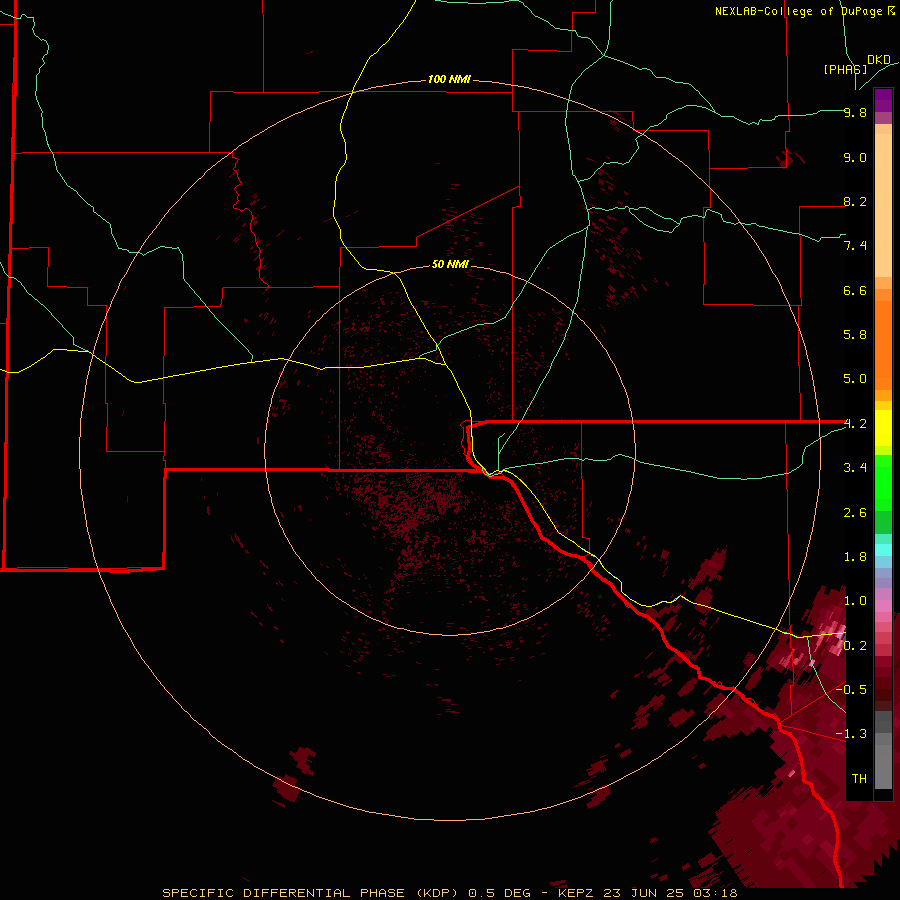Click the 9.8 value on the color scale
900x900 pixels.
(855, 112)
